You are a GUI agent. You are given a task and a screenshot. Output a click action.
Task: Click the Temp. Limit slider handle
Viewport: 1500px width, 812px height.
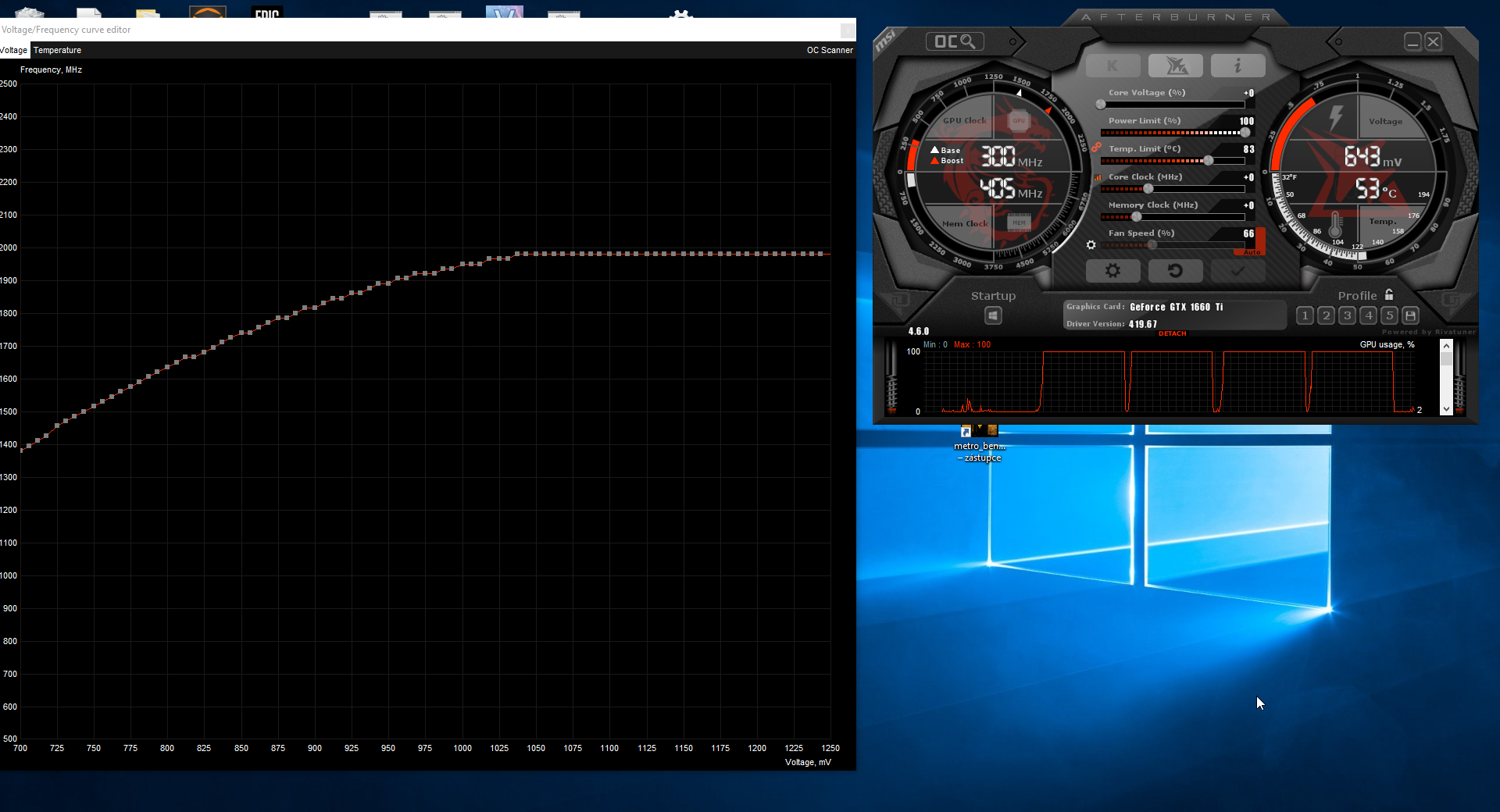[x=1209, y=161]
